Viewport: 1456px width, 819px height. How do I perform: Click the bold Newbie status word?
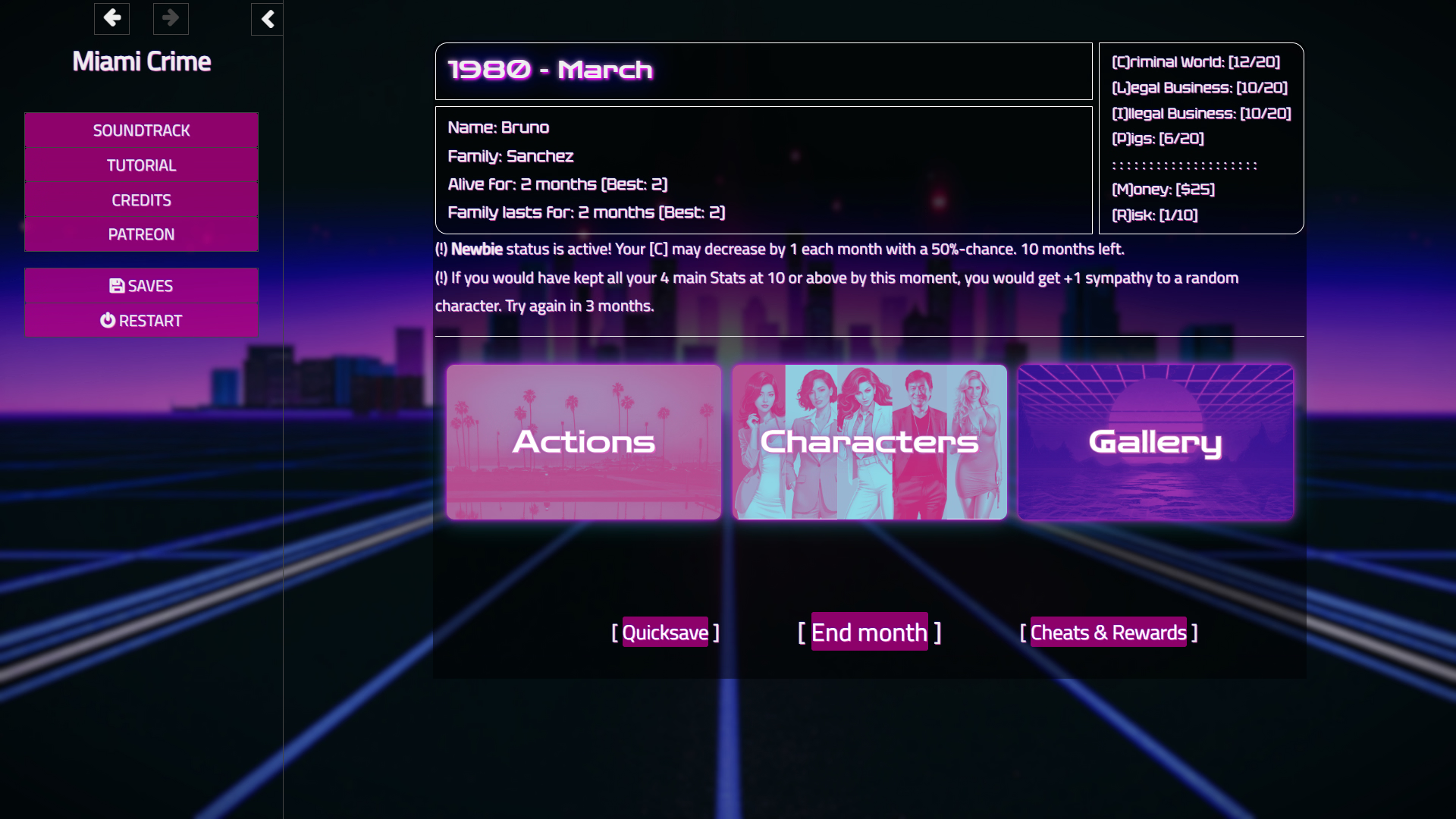pyautogui.click(x=477, y=249)
